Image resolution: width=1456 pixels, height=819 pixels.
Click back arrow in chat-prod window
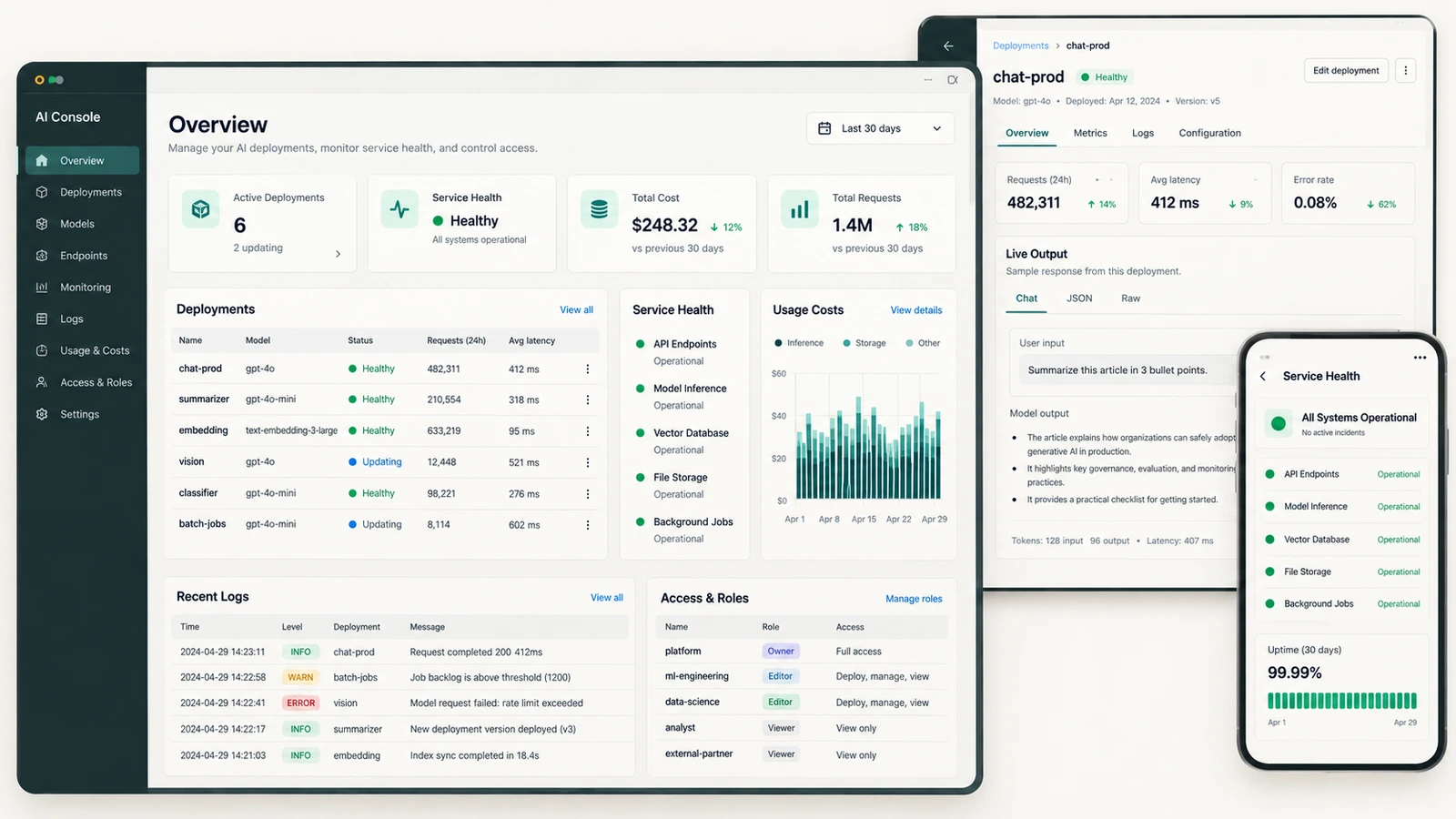[948, 45]
